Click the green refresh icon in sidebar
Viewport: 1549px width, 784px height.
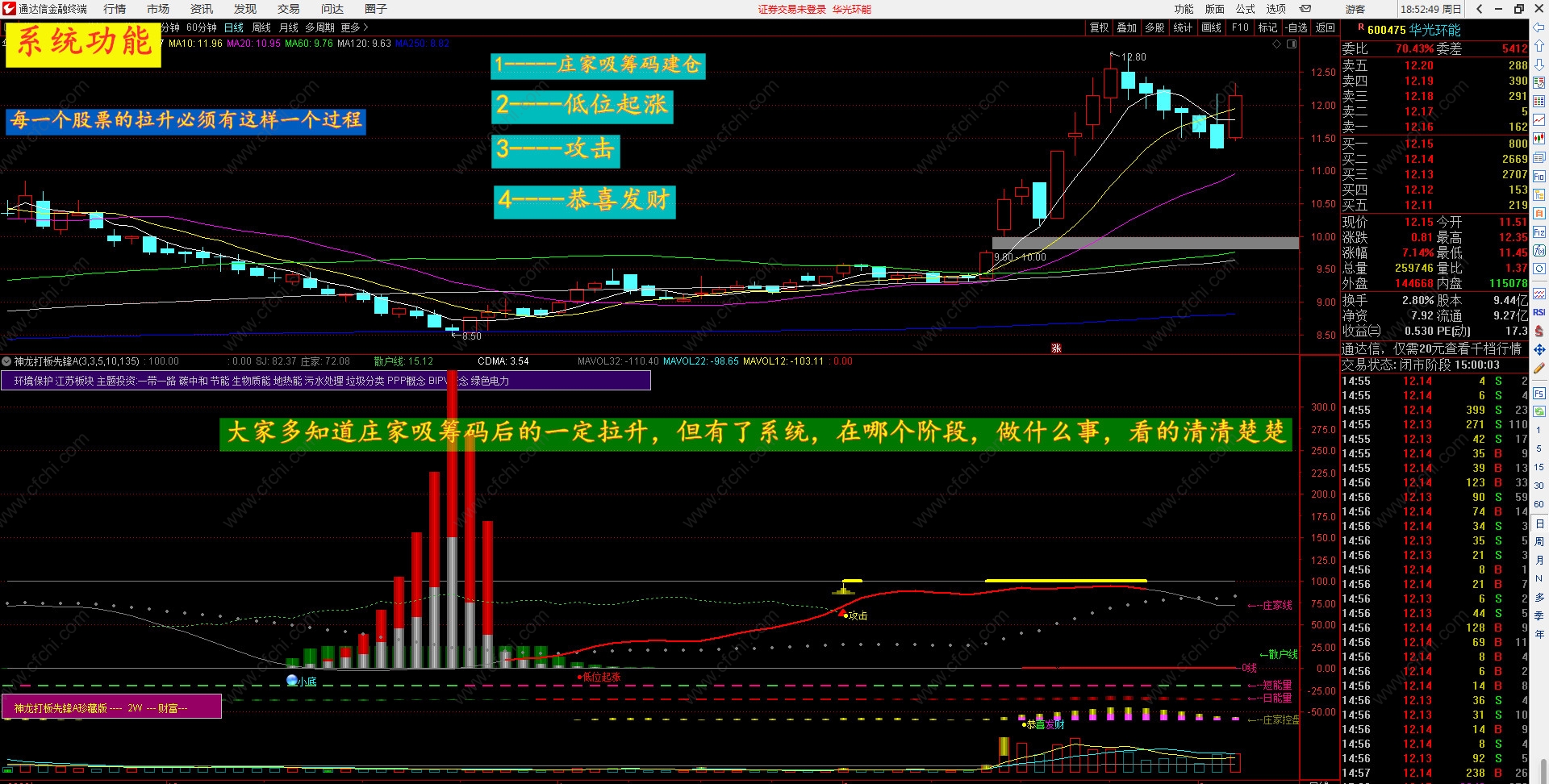(x=1539, y=411)
